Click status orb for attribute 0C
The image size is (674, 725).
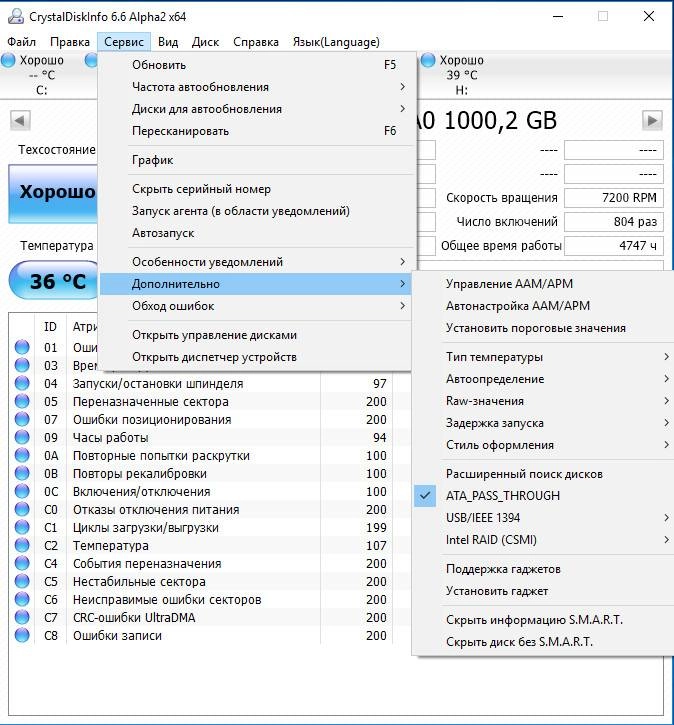[x=22, y=492]
